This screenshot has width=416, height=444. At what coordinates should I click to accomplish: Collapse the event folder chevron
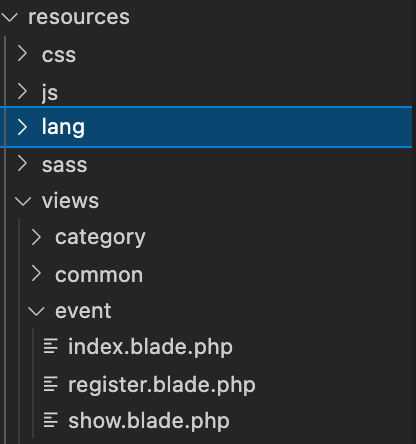[36, 311]
